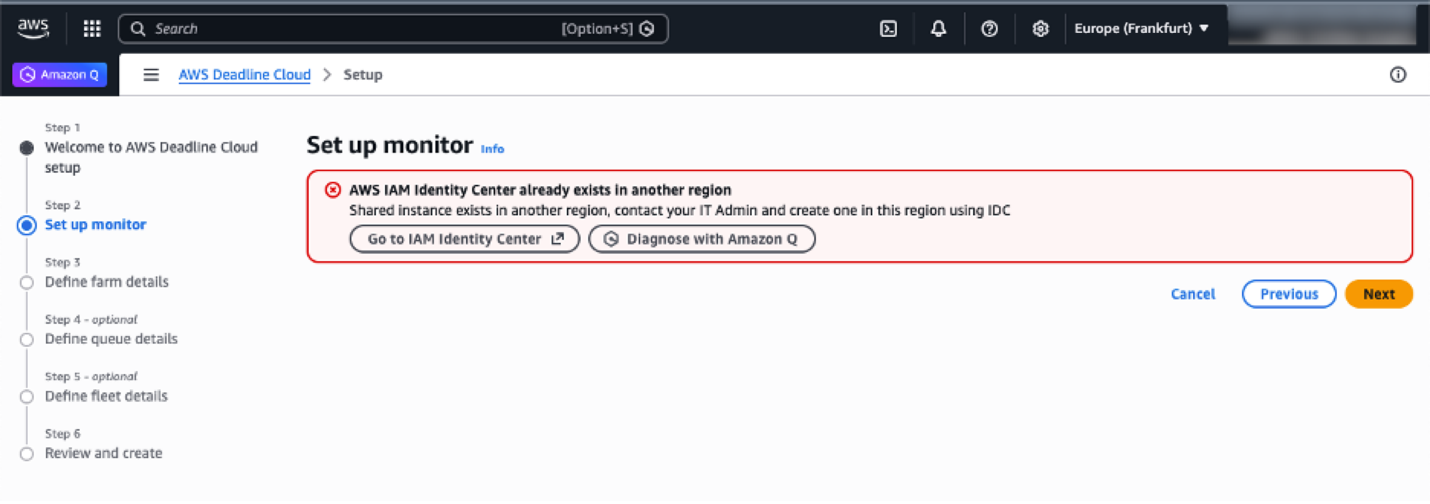Viewport: 1430px width, 504px height.
Task: Click the Set up monitor page heading
Action: click(389, 145)
